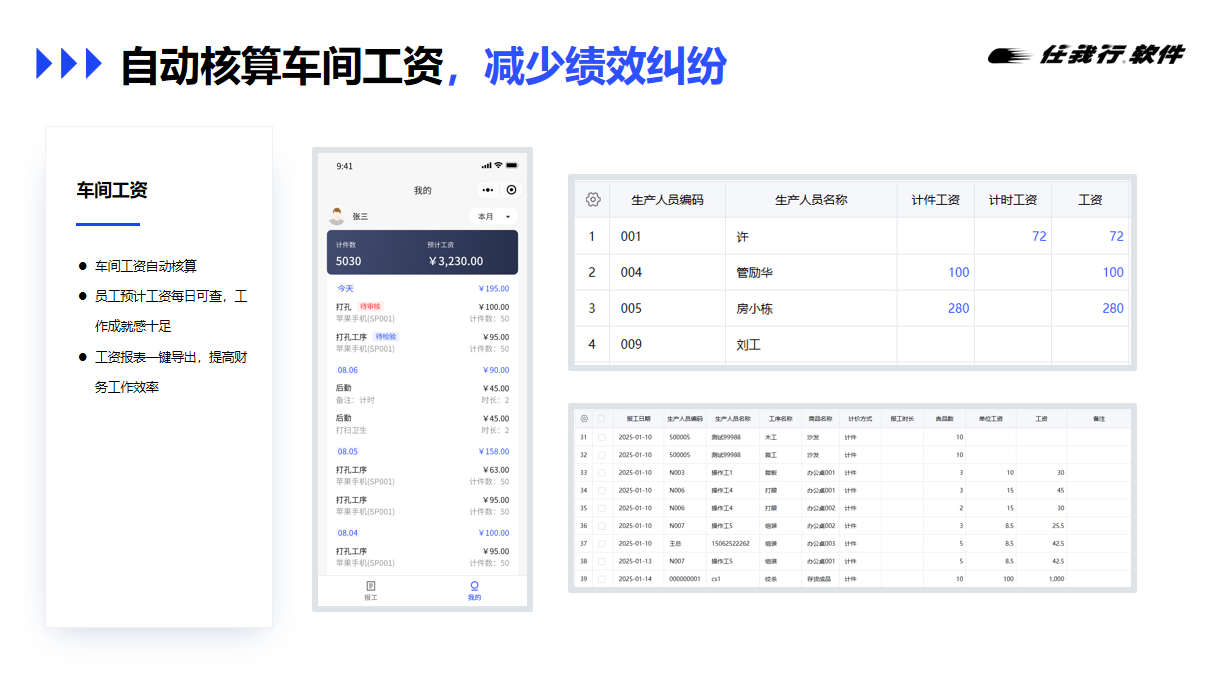Click the 72 hourly-wage value for 许
Viewport: 1213px width, 681px height.
tap(1038, 237)
